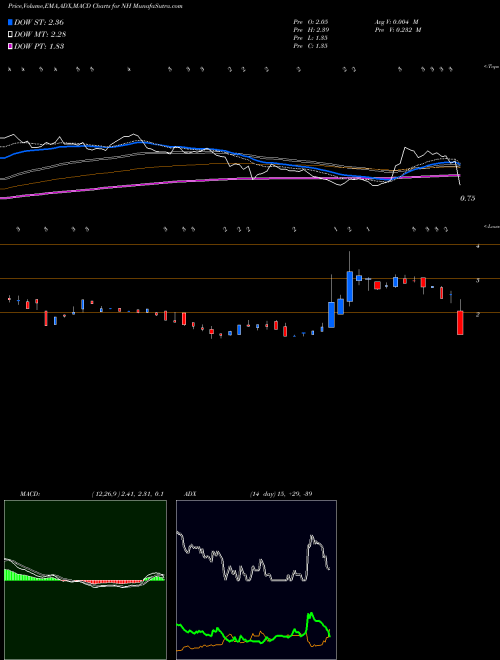
Task: Click the thick magenta long-term average line
Action: pos(230,180)
